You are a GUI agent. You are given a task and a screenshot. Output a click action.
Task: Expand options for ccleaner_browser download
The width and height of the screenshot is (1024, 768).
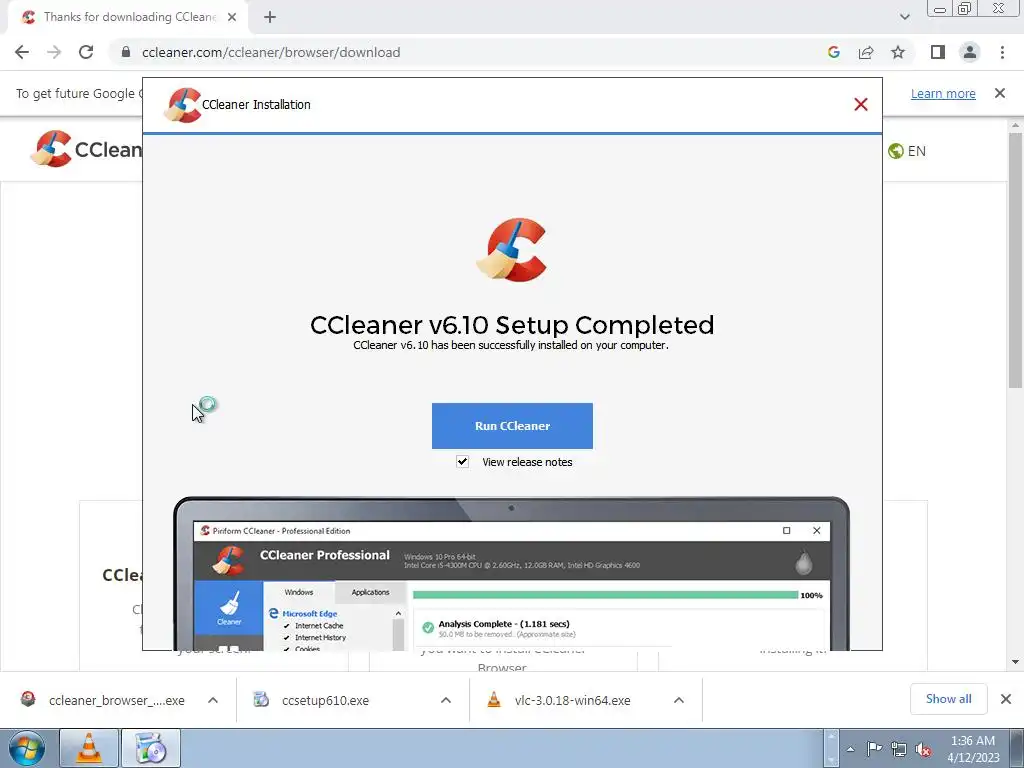click(213, 700)
